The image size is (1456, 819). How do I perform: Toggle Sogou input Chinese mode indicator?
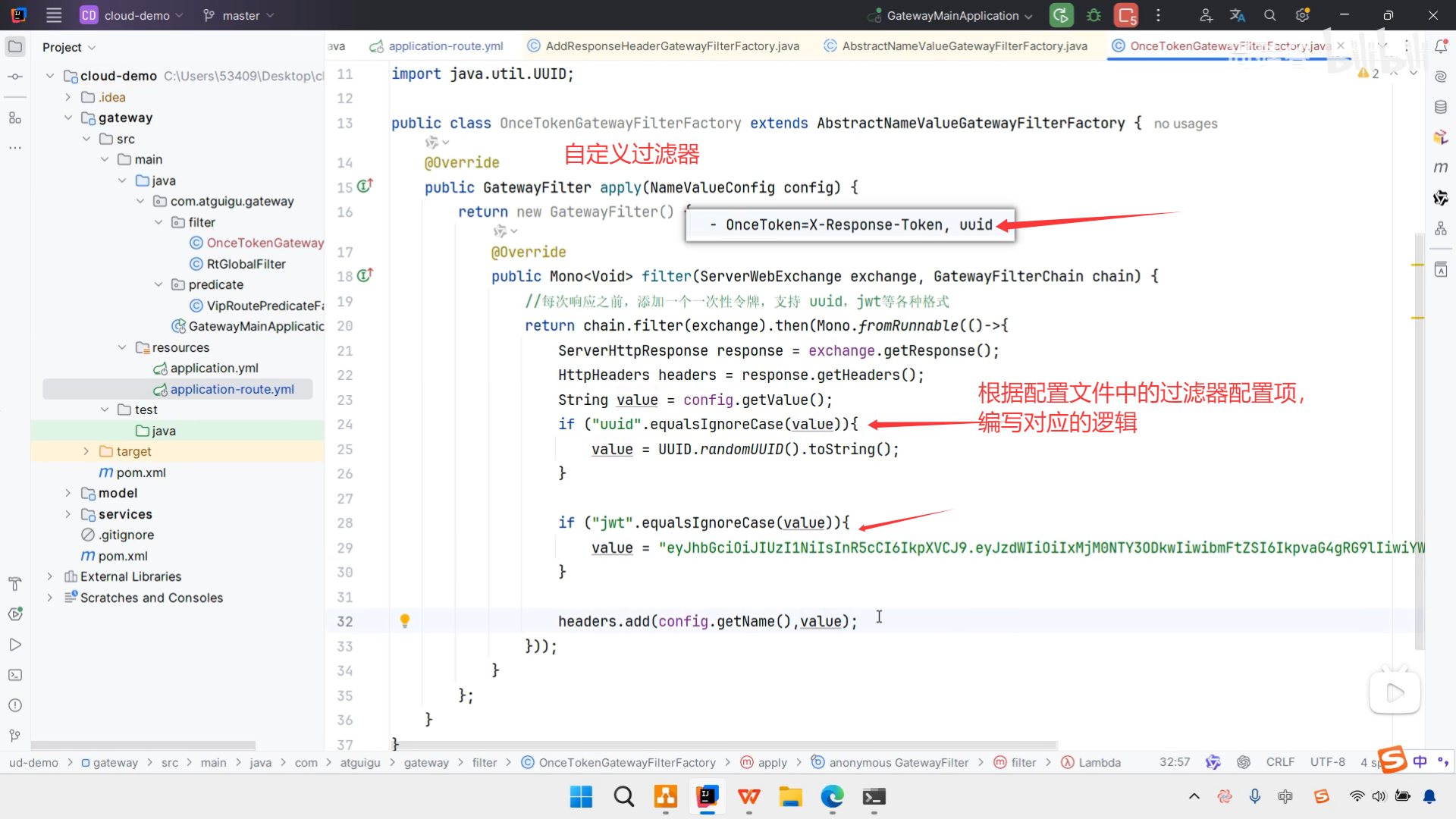tap(1420, 761)
